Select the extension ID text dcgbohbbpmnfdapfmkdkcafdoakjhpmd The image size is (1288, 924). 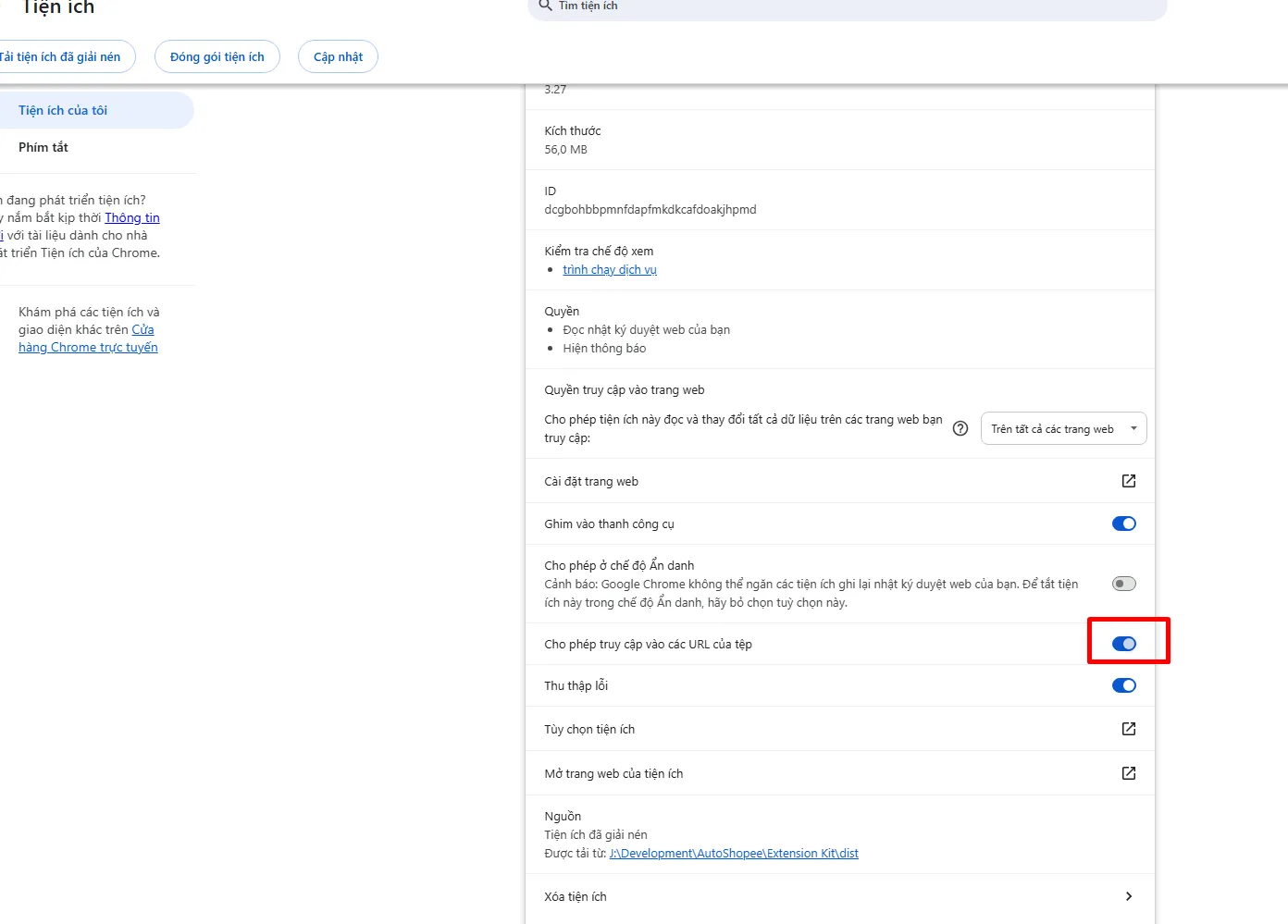coord(650,209)
